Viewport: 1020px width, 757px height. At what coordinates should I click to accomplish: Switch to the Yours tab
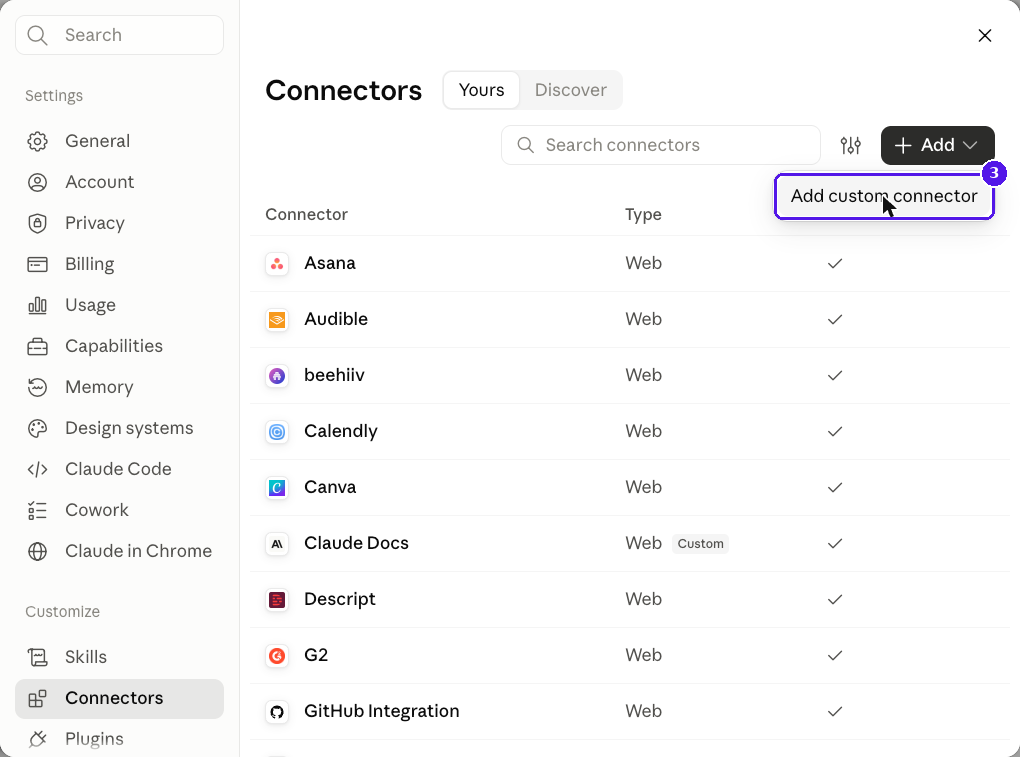[481, 90]
